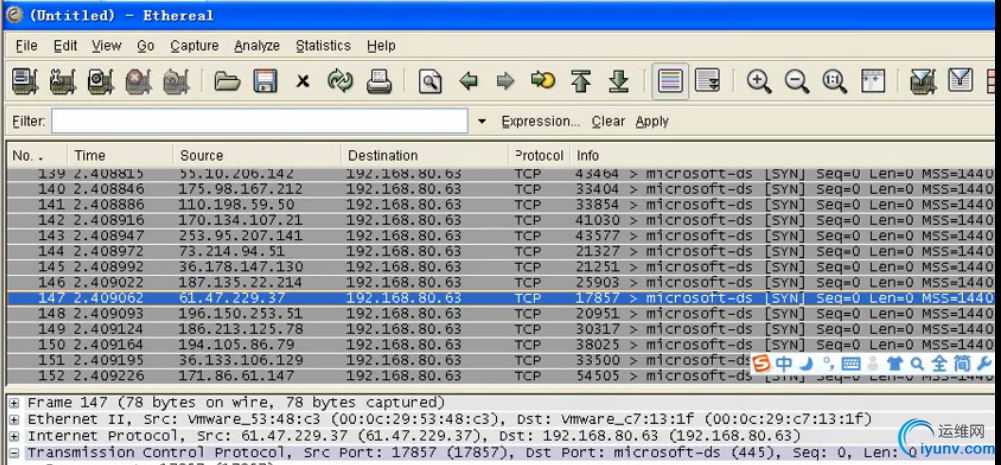This screenshot has height=465, width=1001.
Task: Open a capture file folder icon
Action: click(227, 81)
